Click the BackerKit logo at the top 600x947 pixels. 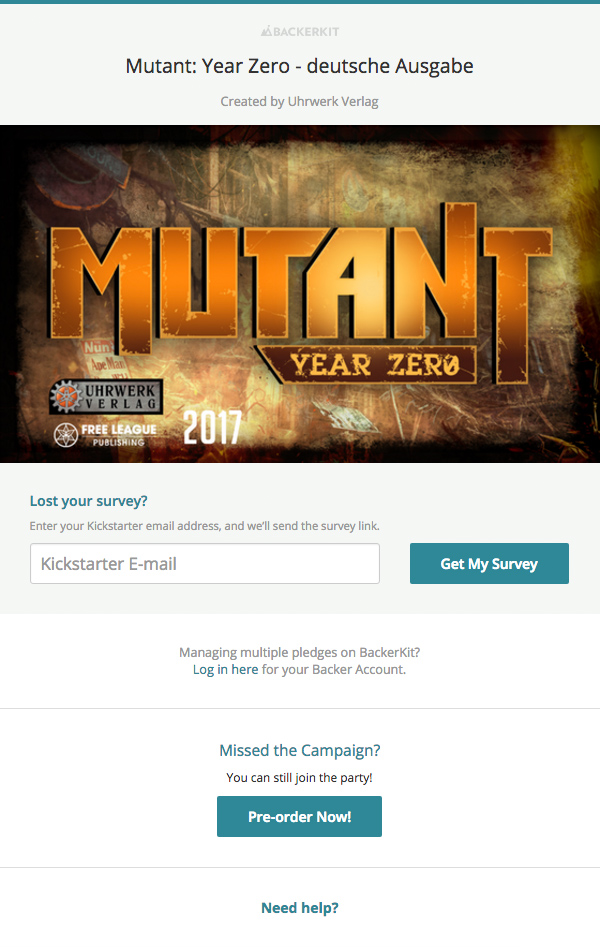[x=300, y=31]
